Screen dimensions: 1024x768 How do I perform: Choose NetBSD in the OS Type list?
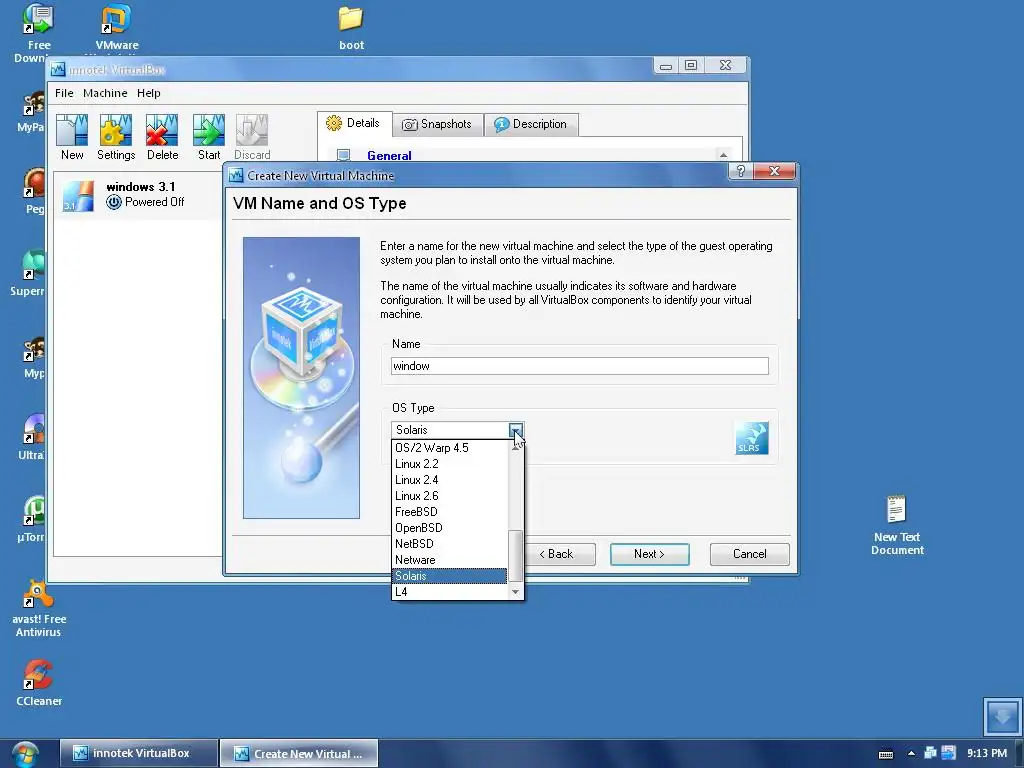[449, 544]
